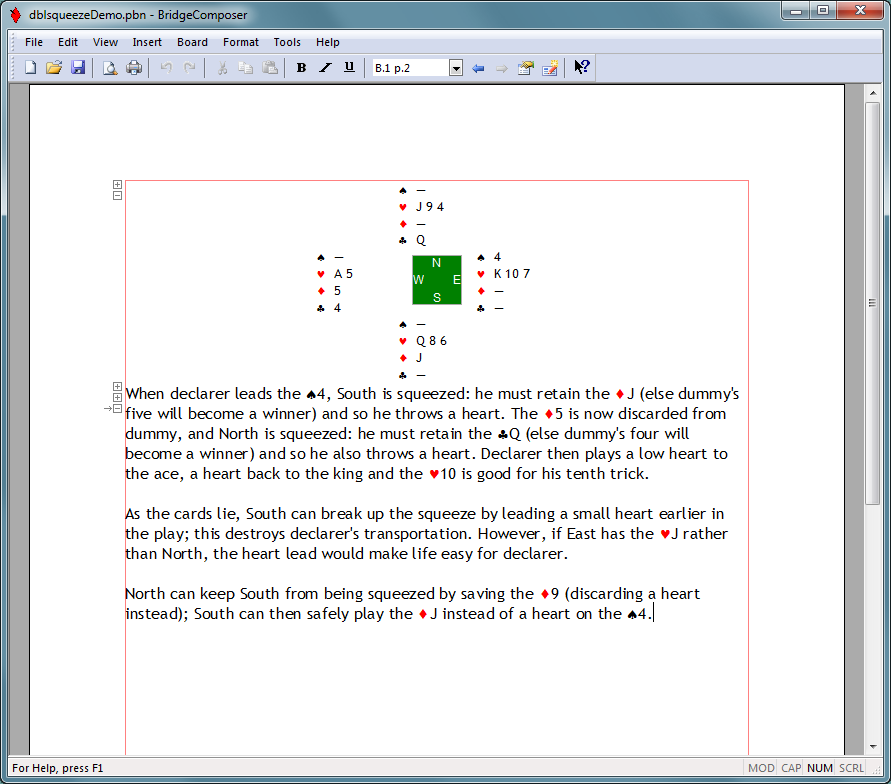891x784 pixels.
Task: Save the file with floppy disk icon
Action: [x=78, y=68]
